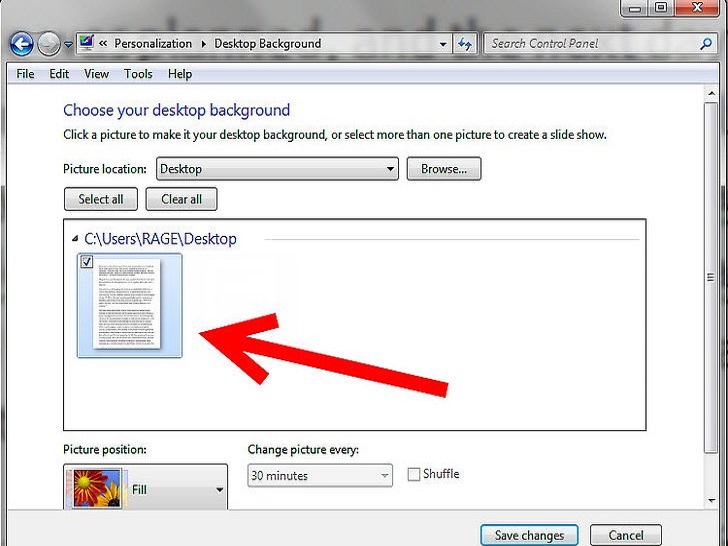Enable the Shuffle checkbox
Viewport: 728px width, 546px height.
[413, 474]
